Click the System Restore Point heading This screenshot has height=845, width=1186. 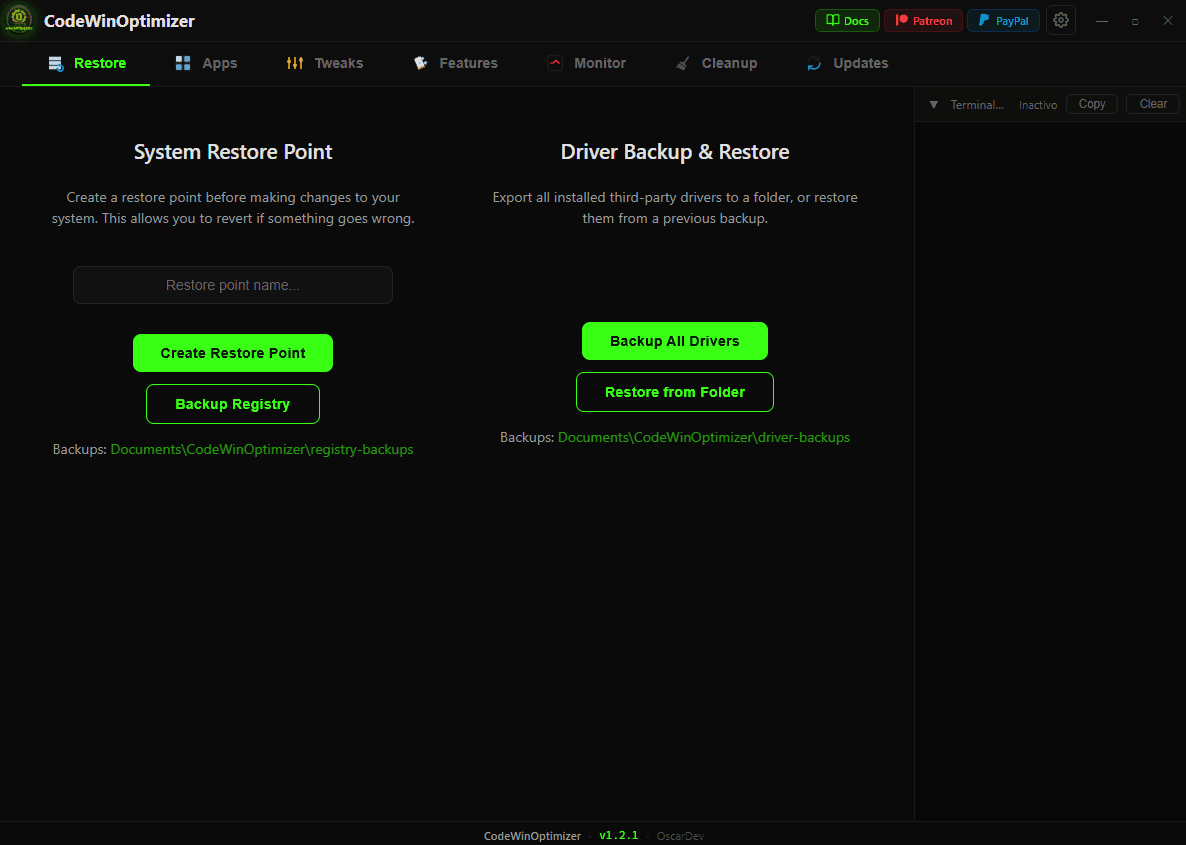point(233,152)
